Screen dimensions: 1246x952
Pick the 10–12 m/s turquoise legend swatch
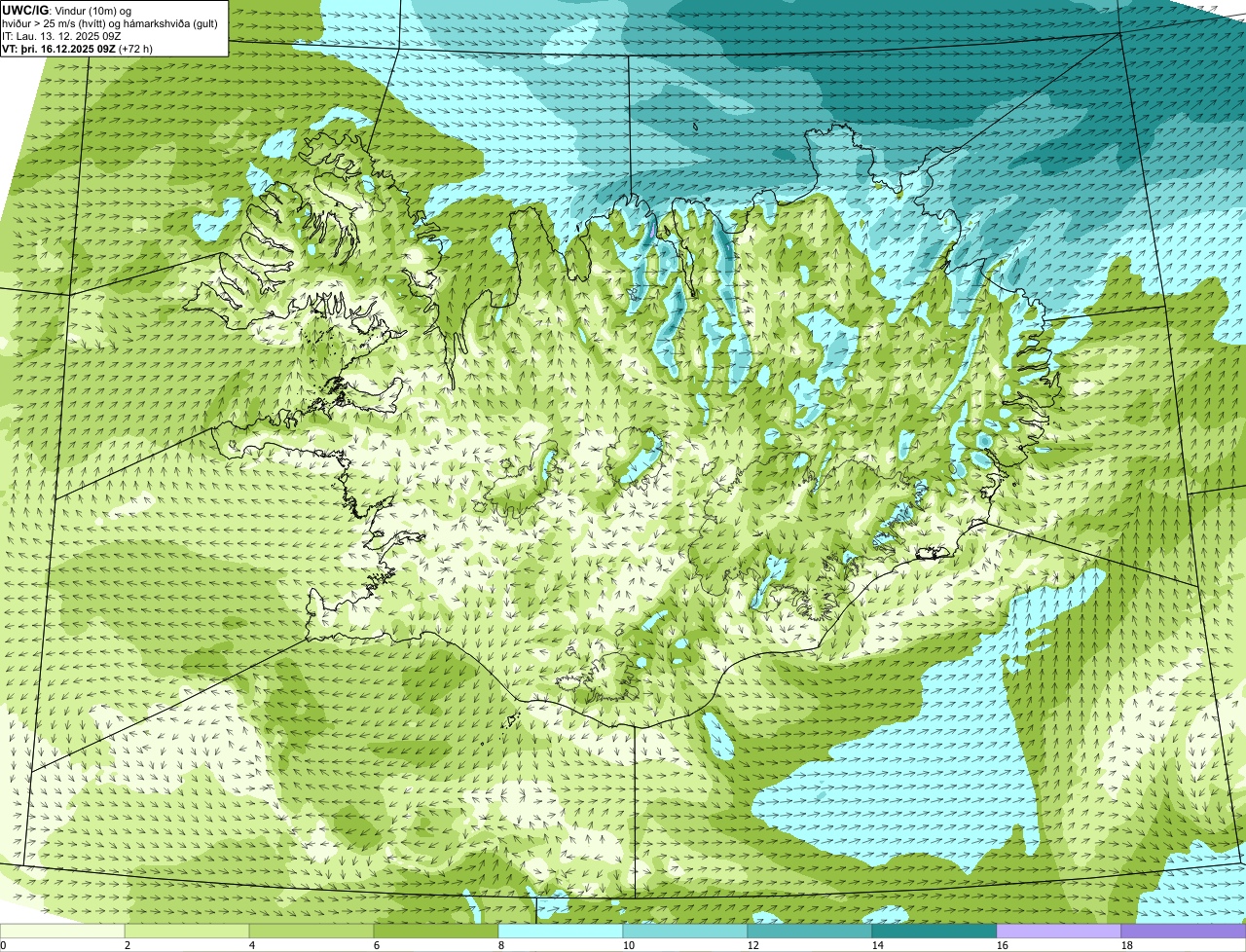click(685, 932)
